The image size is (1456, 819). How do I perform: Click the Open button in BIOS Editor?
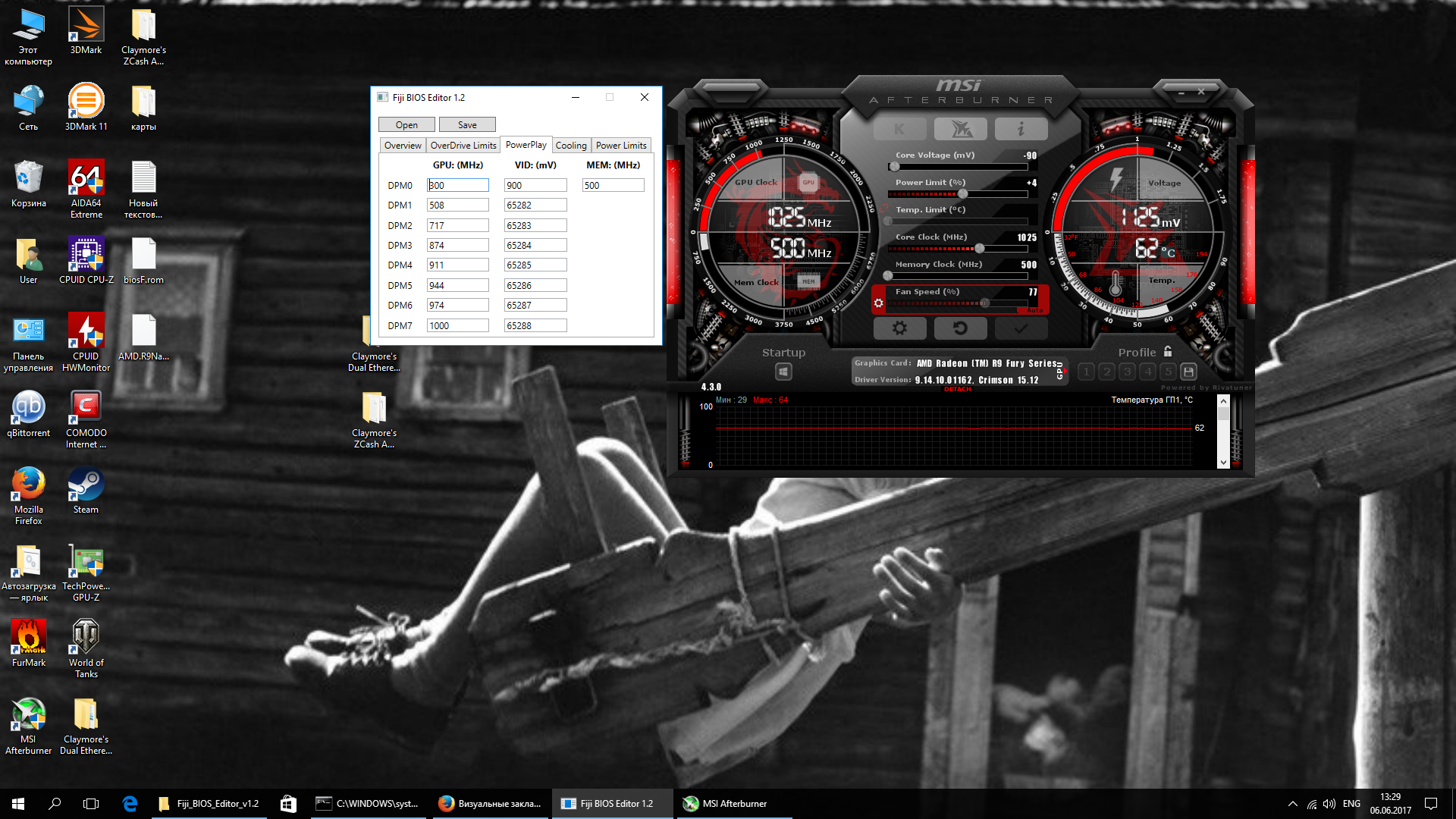[x=406, y=125]
